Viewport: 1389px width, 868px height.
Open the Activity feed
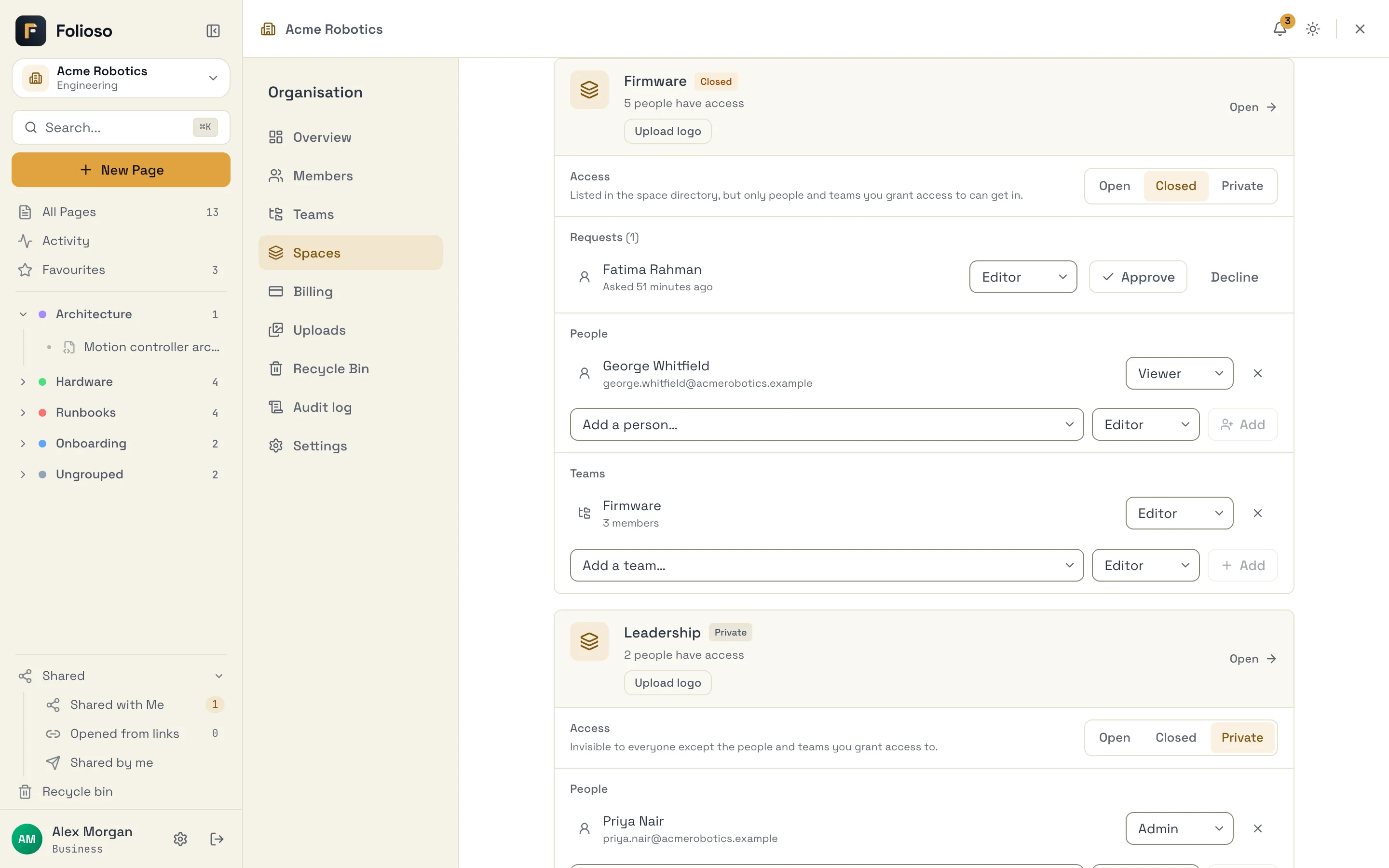pos(121,241)
